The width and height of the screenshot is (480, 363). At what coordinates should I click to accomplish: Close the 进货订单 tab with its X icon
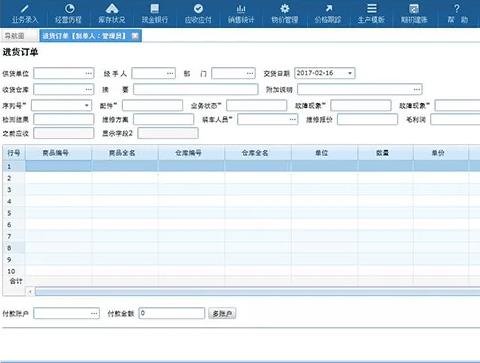click(x=135, y=36)
